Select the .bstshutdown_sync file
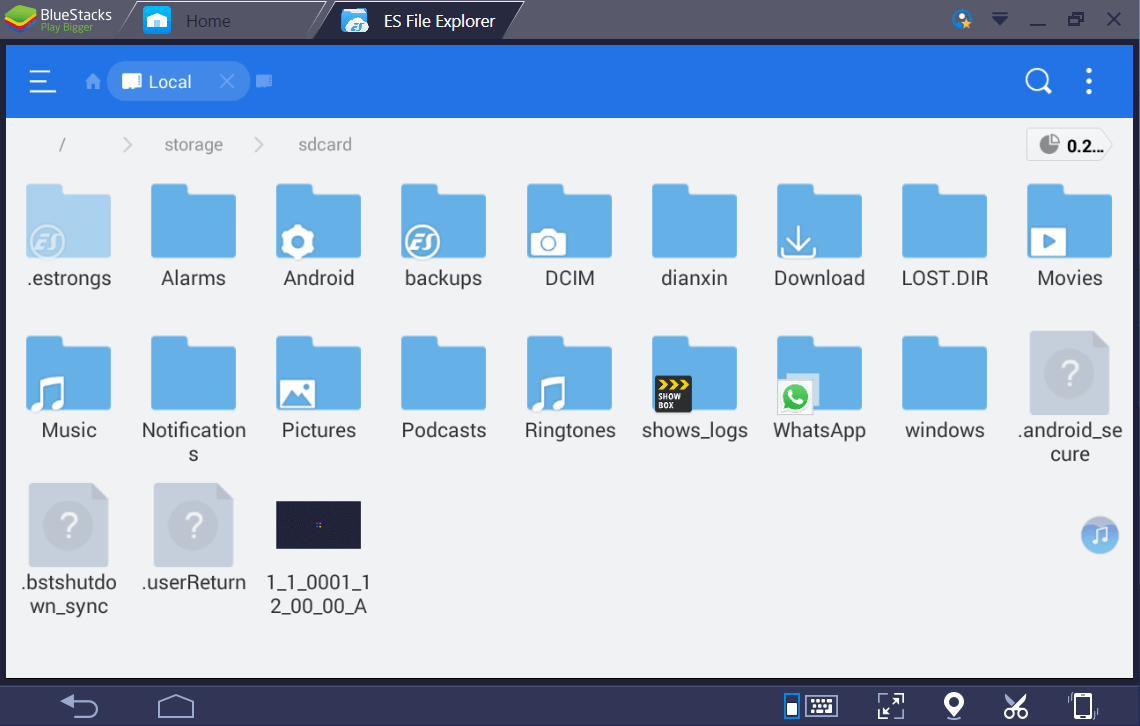 tap(68, 550)
